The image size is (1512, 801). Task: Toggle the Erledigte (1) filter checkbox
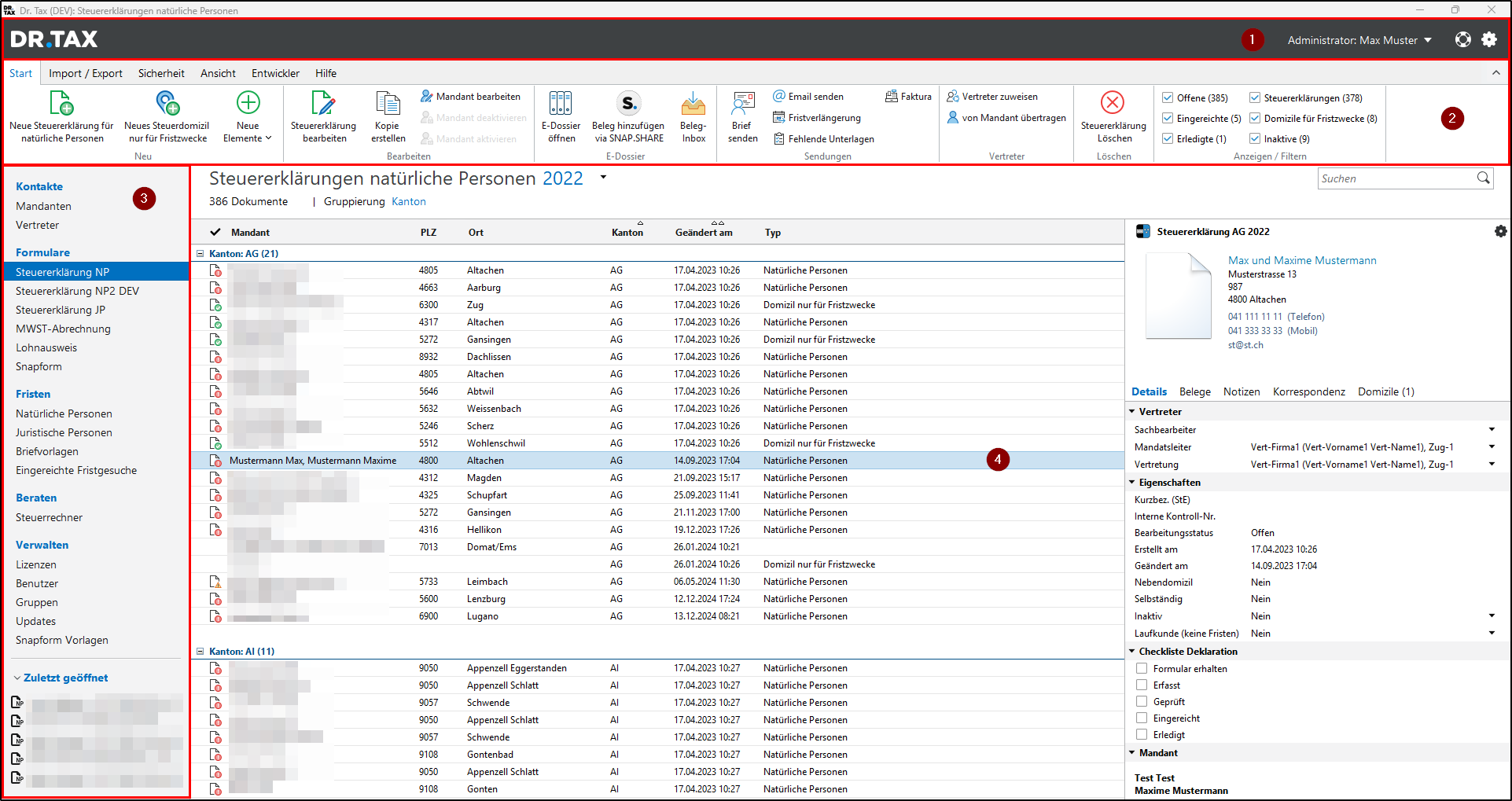coord(1168,139)
